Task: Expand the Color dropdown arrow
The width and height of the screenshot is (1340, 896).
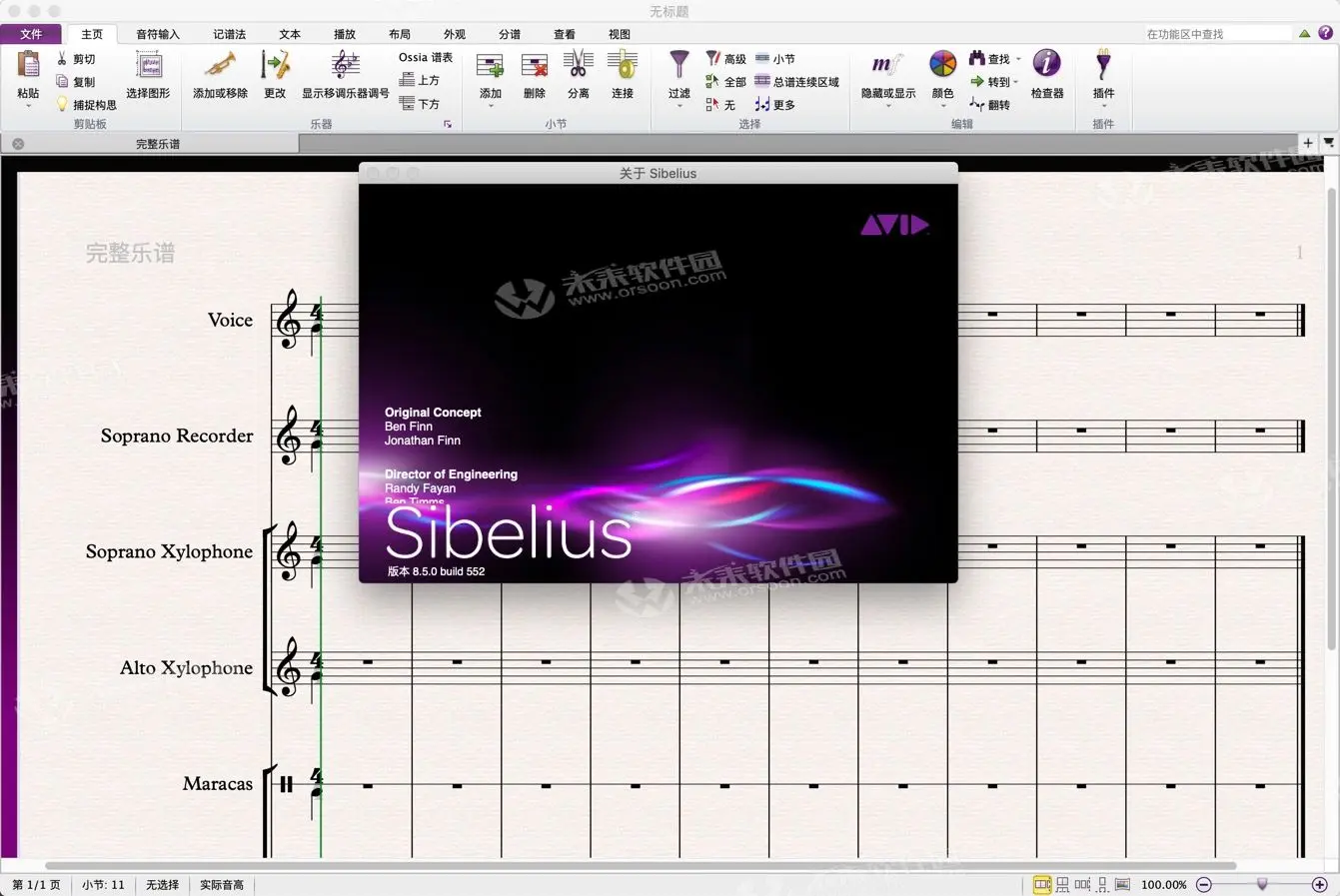Action: 942,106
